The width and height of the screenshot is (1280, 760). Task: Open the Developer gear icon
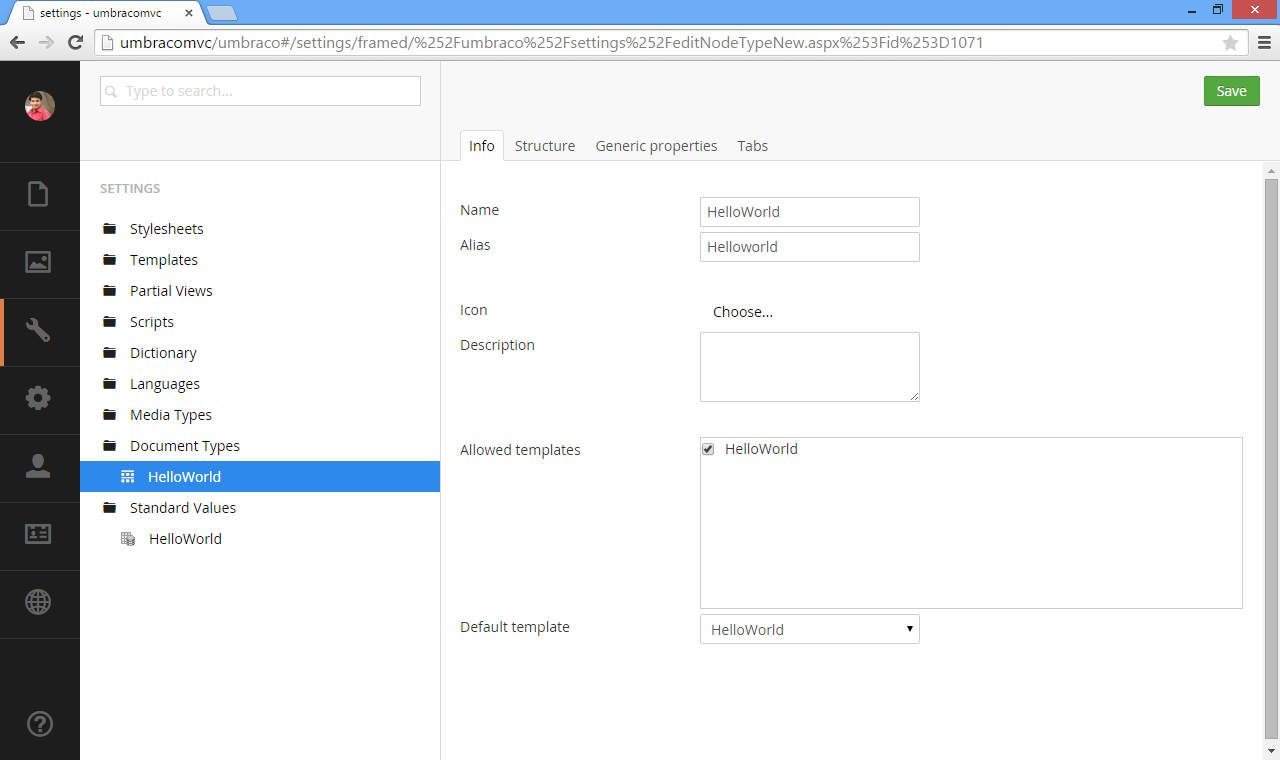click(x=40, y=398)
